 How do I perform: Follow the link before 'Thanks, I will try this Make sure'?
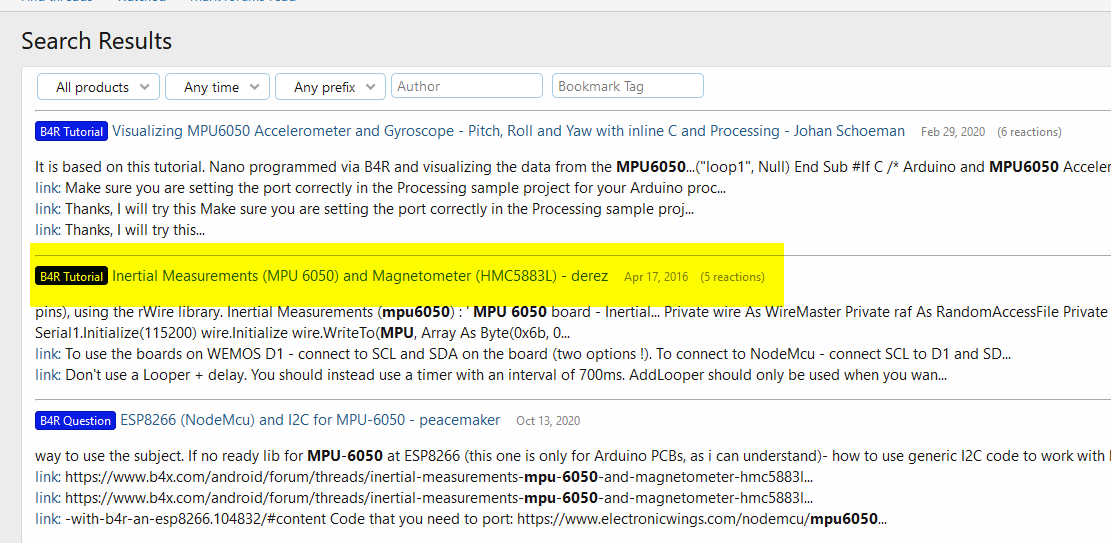(47, 209)
